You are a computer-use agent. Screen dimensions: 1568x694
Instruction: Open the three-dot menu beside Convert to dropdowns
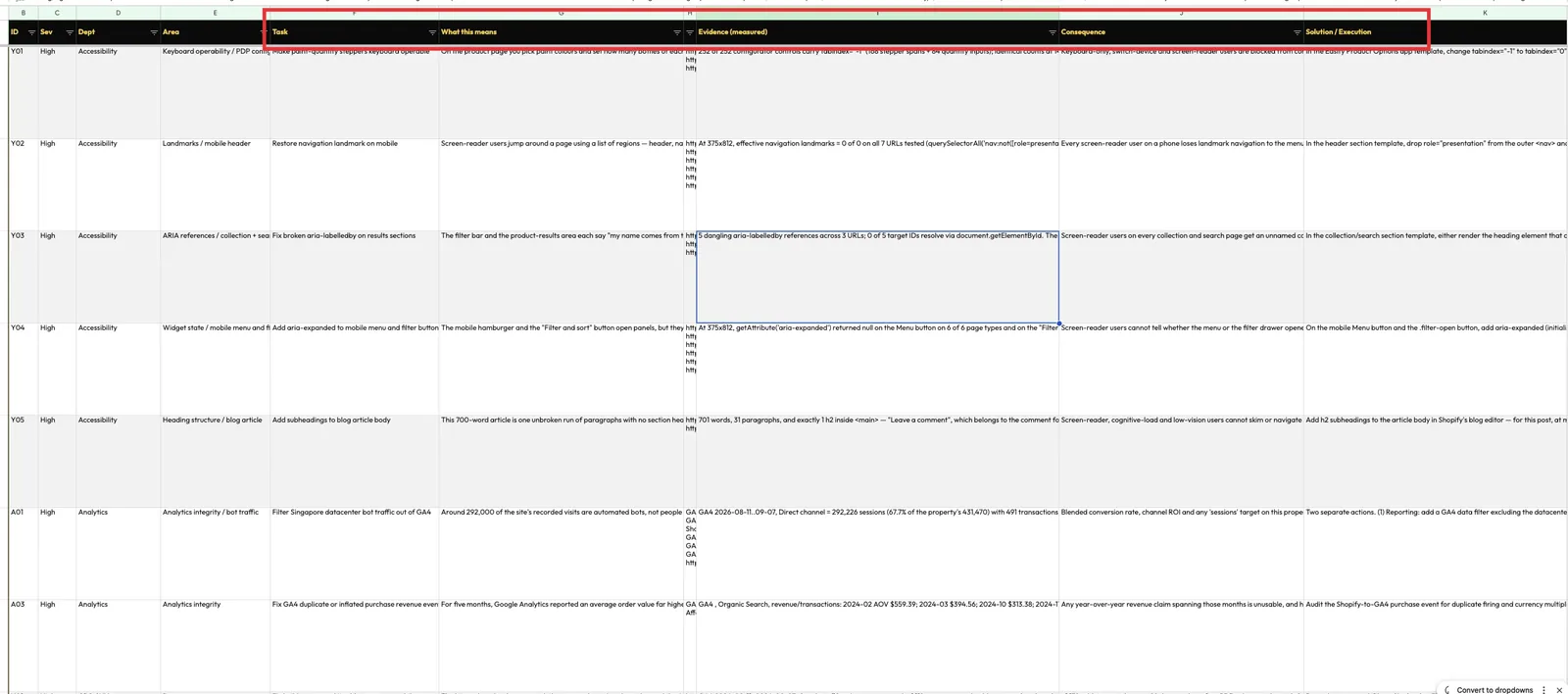tap(1543, 690)
